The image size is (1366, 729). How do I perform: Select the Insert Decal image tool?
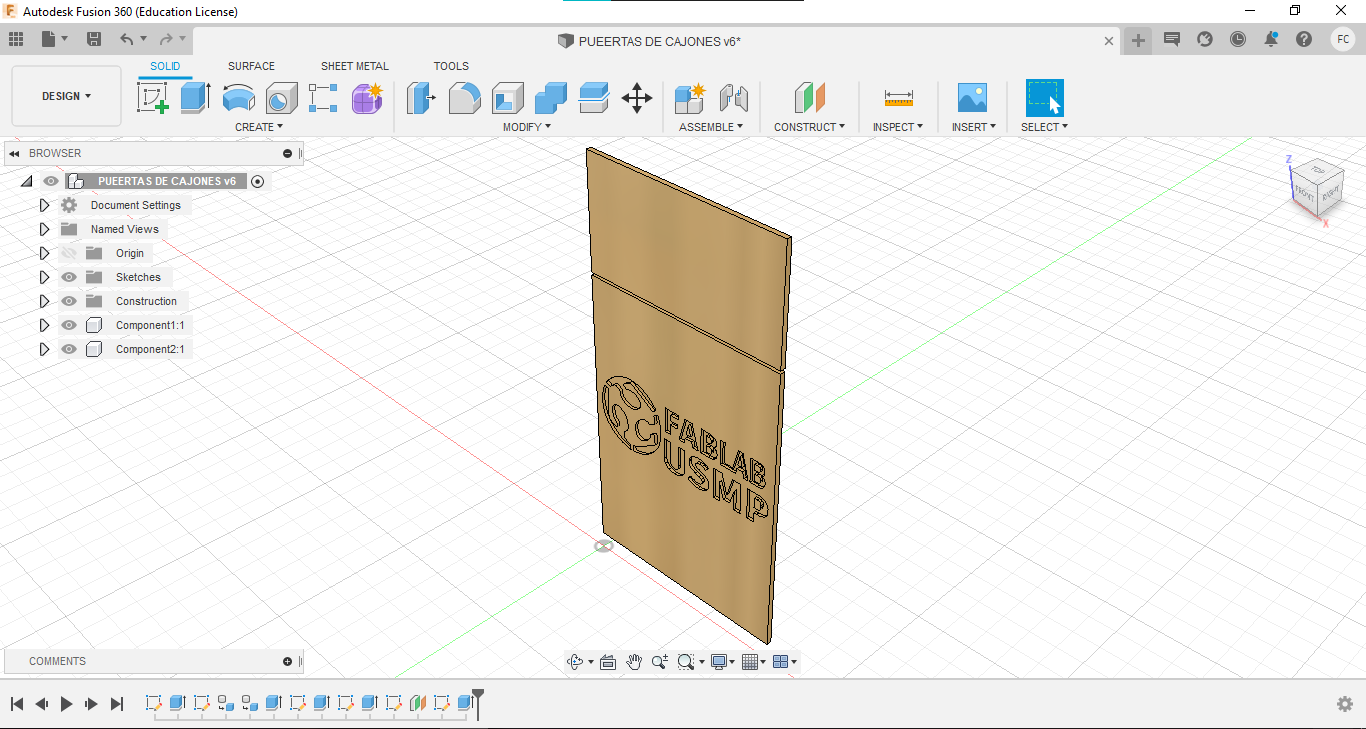[x=972, y=98]
